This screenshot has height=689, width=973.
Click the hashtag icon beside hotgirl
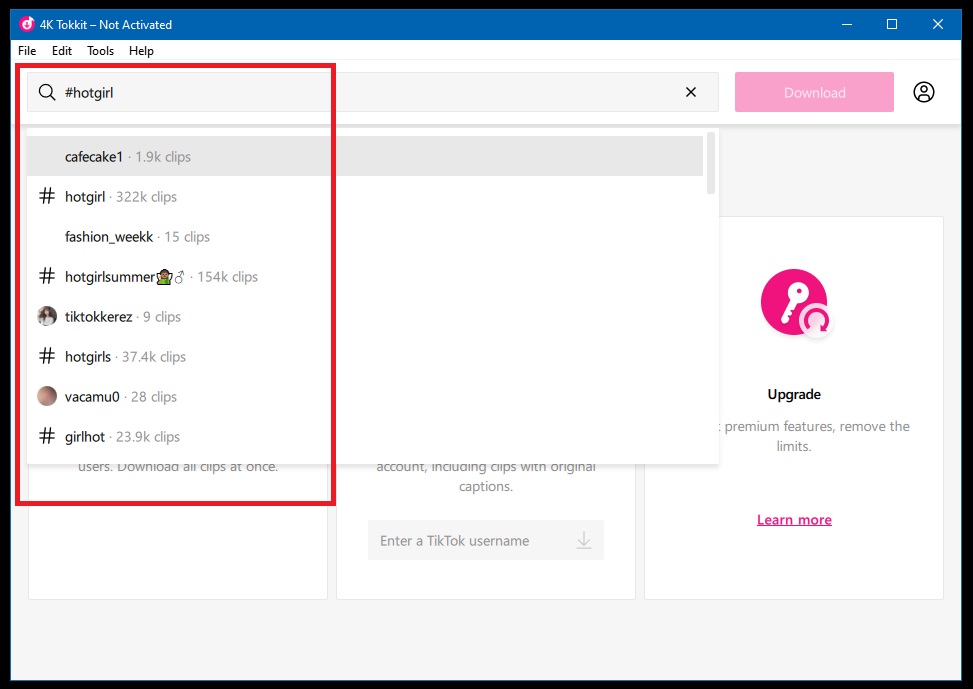(46, 196)
